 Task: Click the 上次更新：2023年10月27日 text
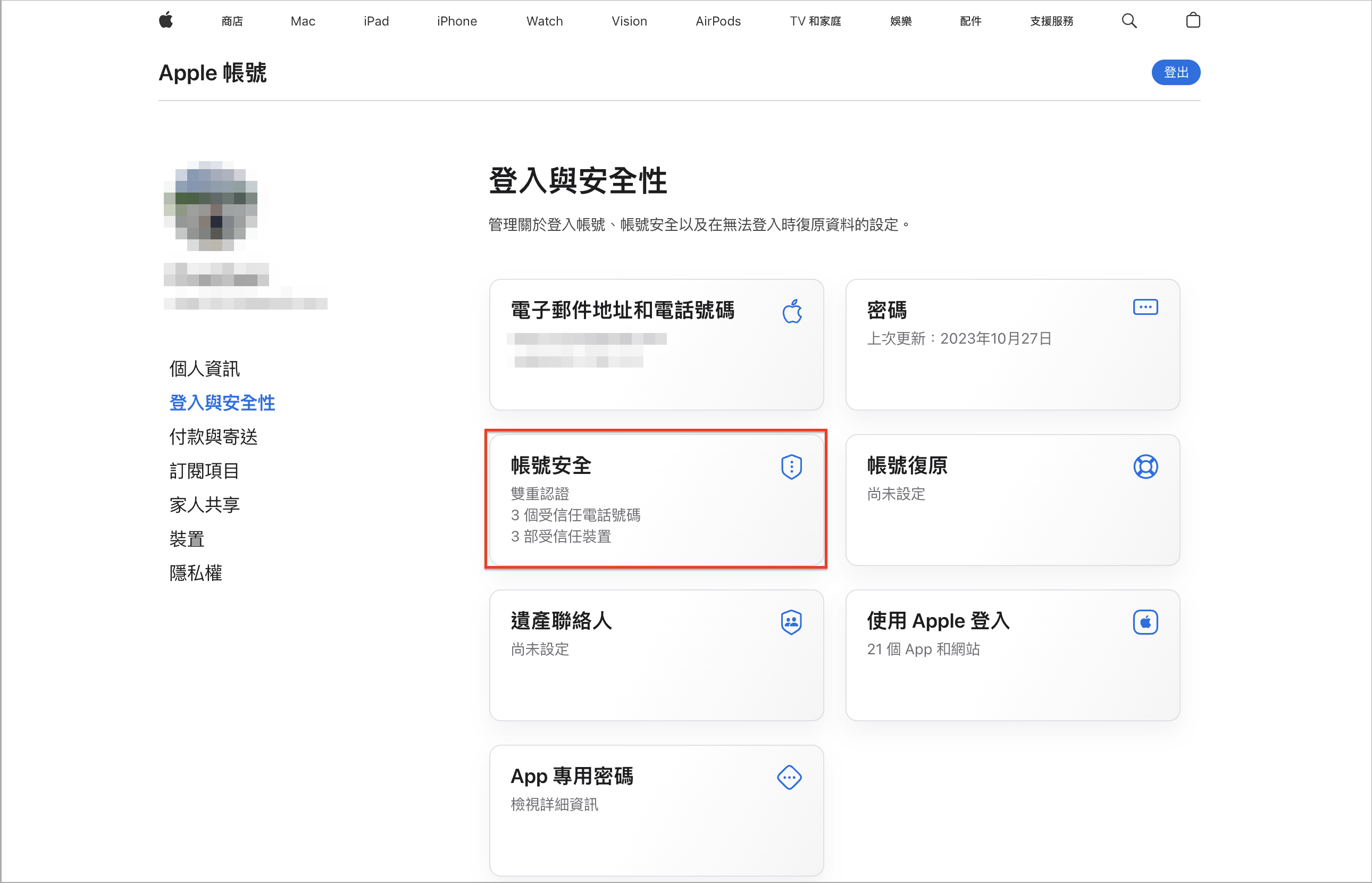coord(959,338)
